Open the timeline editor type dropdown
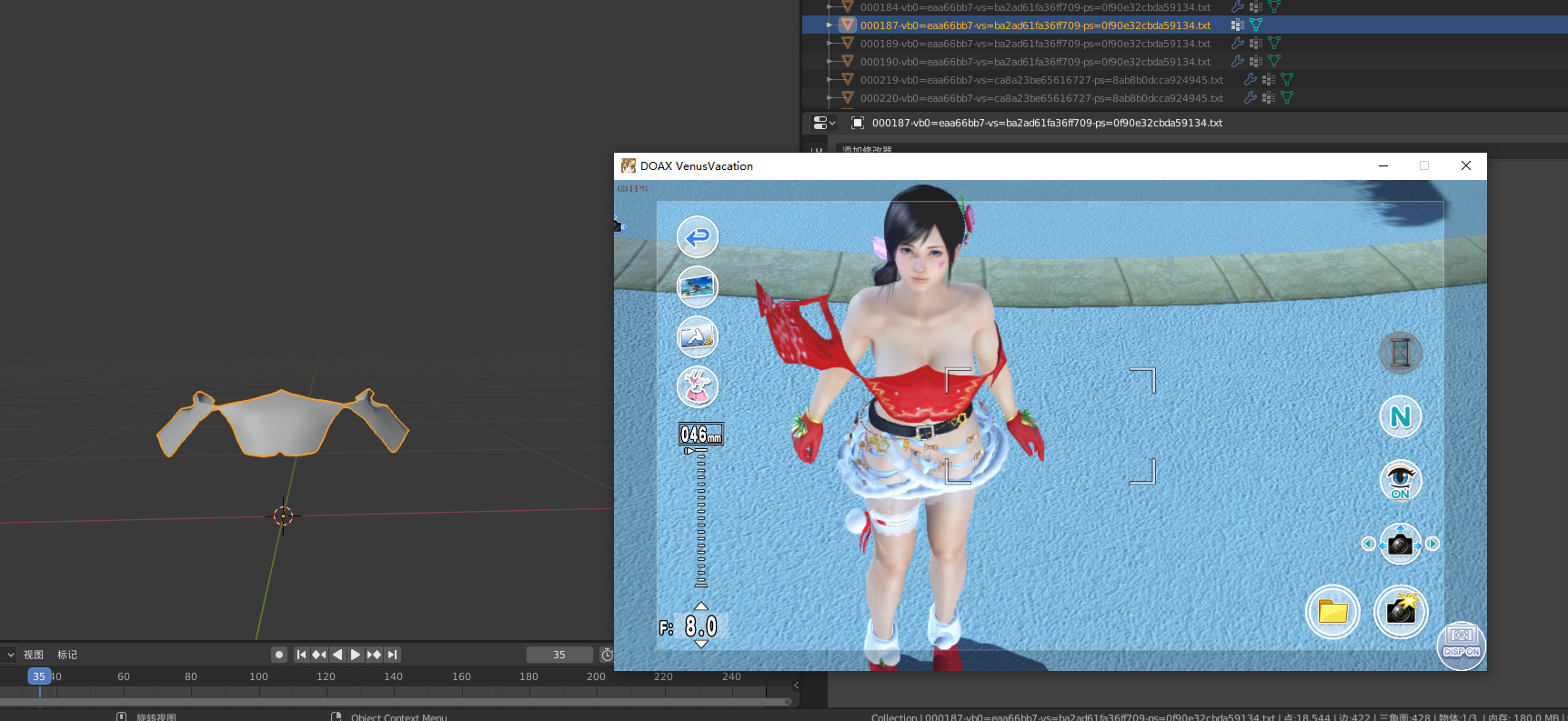Screen dimensions: 1568x721 click(8, 655)
